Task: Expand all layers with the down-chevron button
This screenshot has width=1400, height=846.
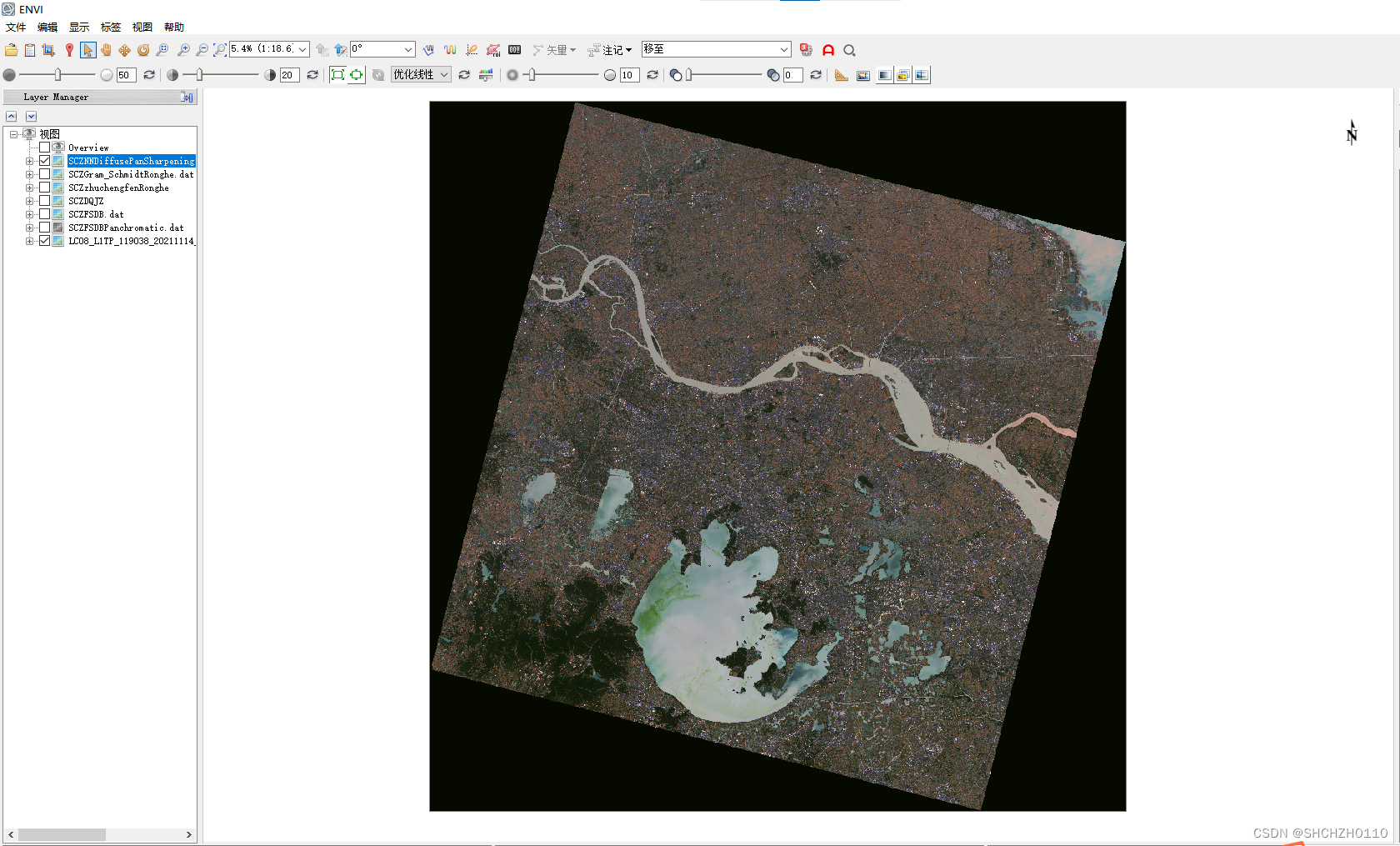Action: [32, 117]
